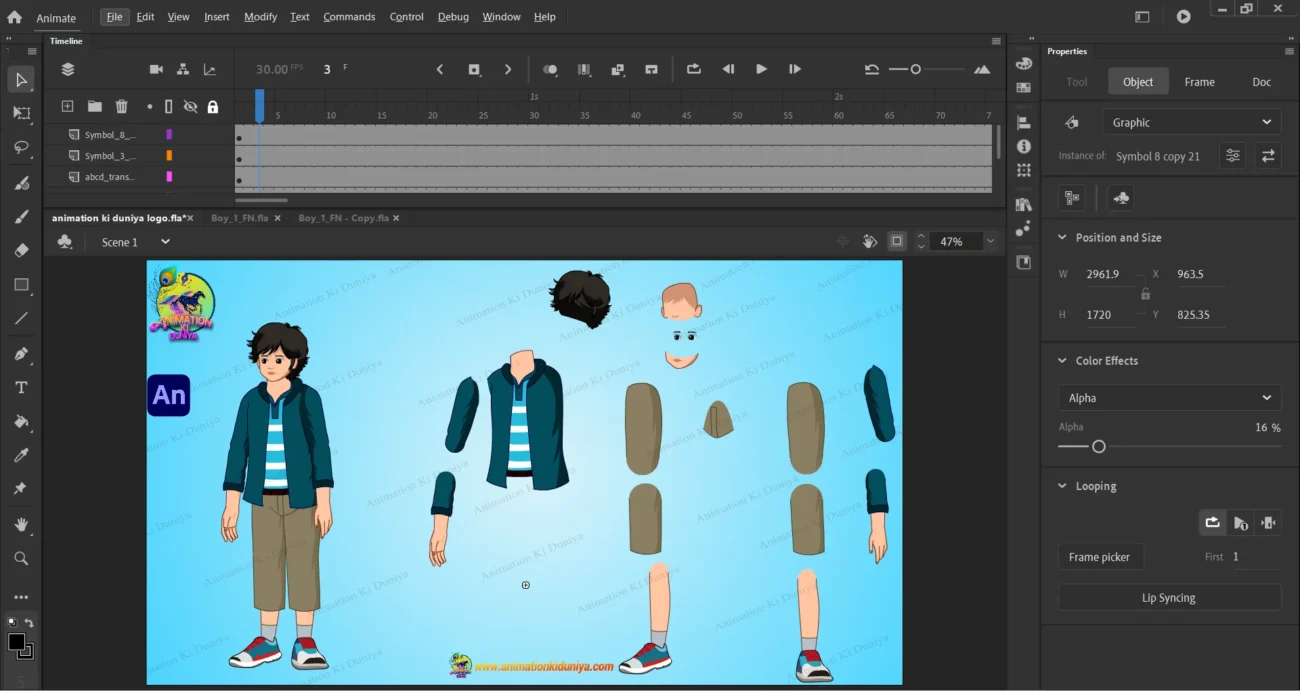The height and width of the screenshot is (691, 1300).
Task: Toggle lock all layers icon
Action: [212, 107]
